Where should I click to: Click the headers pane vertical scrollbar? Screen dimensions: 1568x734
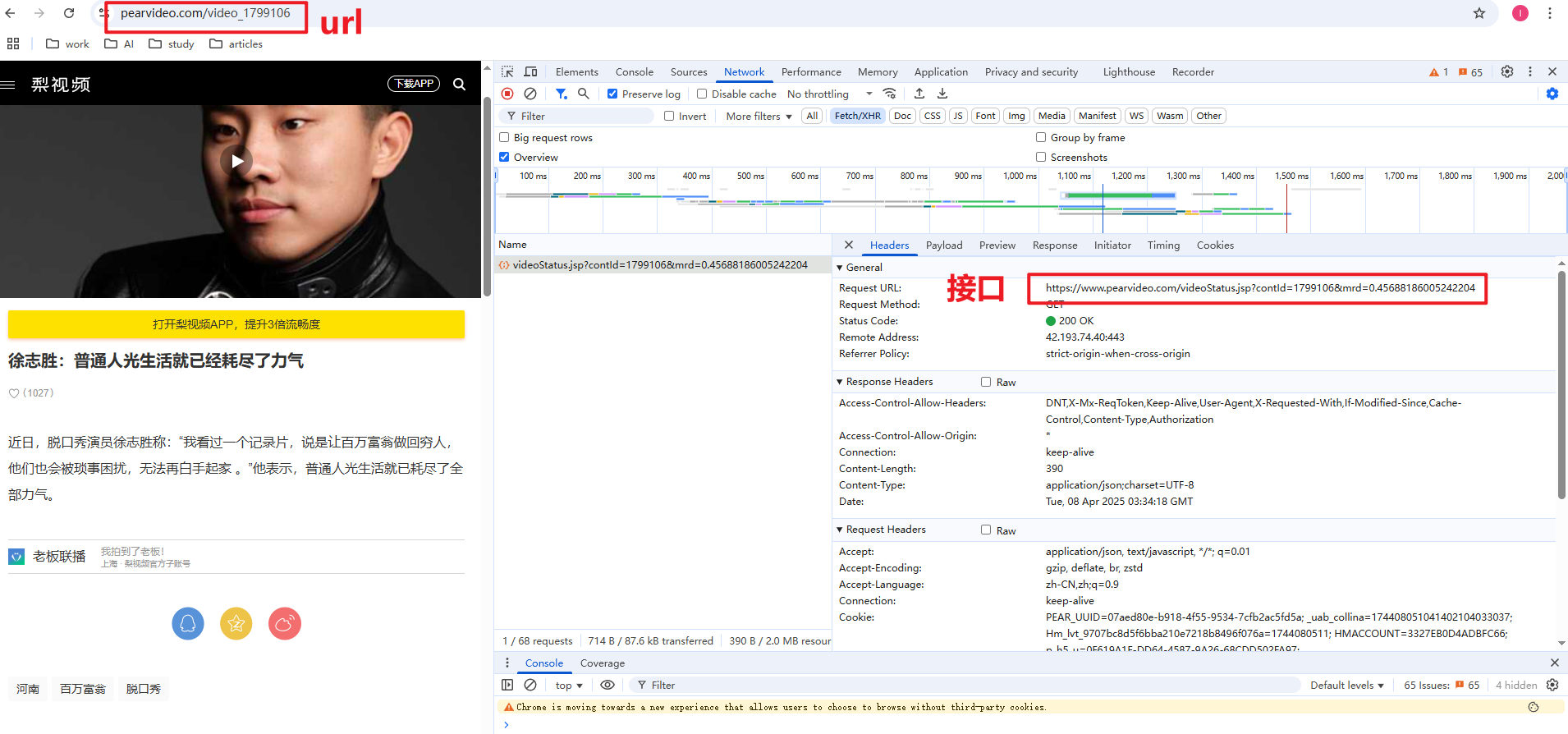coord(1561,386)
